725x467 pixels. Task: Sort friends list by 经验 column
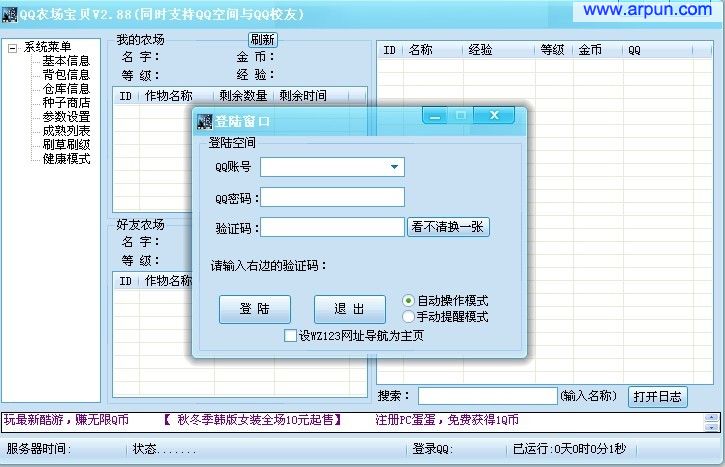[499, 50]
